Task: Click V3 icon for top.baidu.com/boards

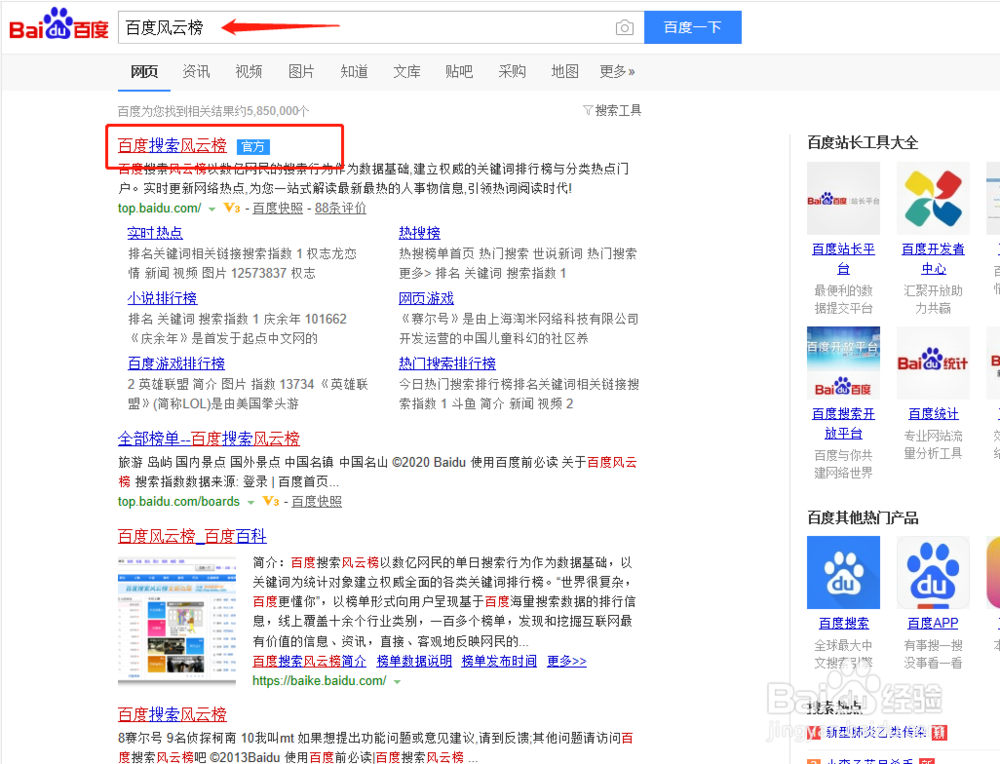Action: point(271,501)
